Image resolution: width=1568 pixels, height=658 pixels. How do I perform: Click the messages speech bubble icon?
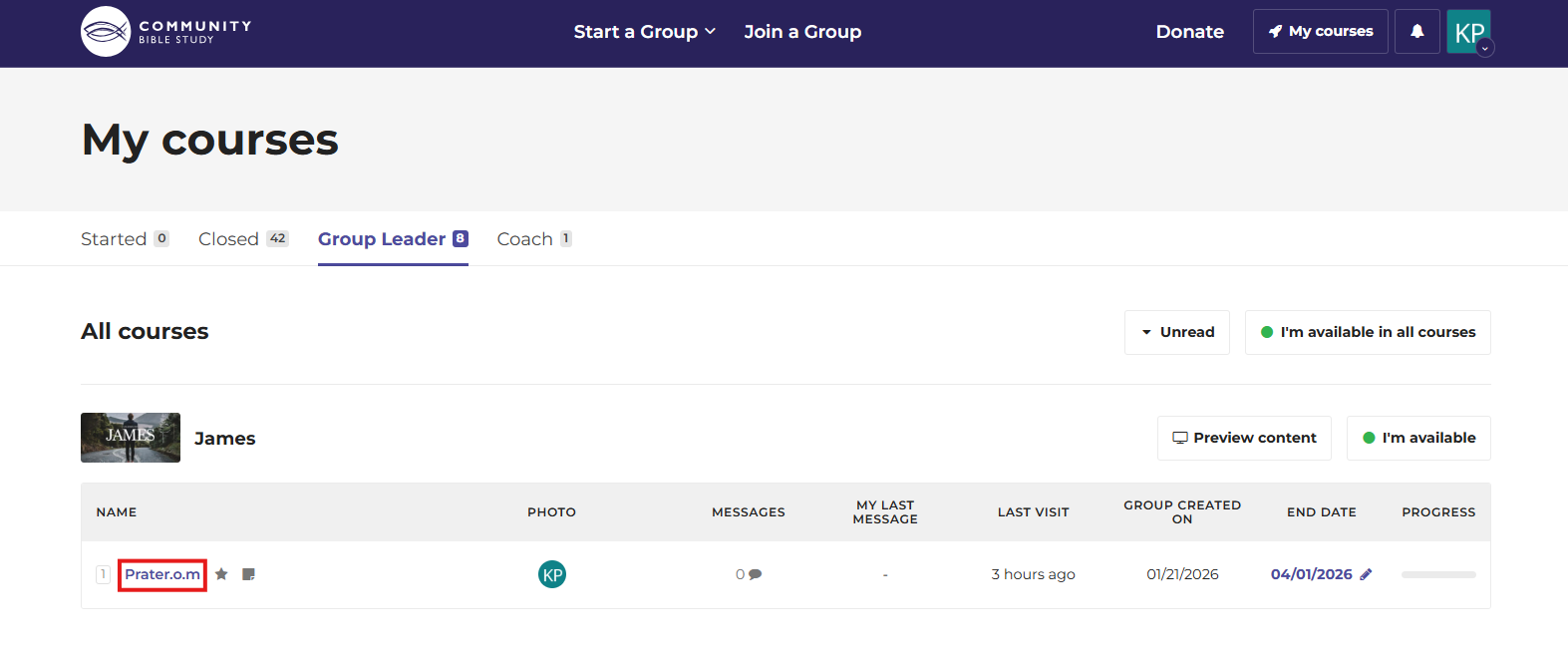[x=755, y=574]
